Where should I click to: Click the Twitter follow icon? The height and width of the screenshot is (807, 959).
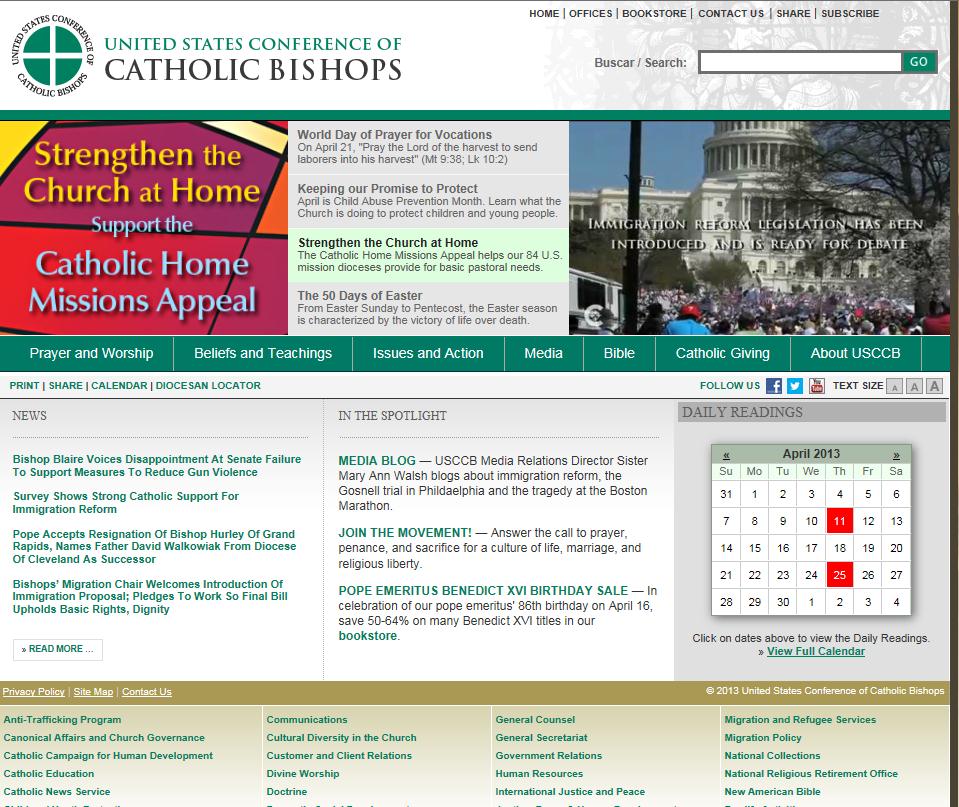coord(795,386)
